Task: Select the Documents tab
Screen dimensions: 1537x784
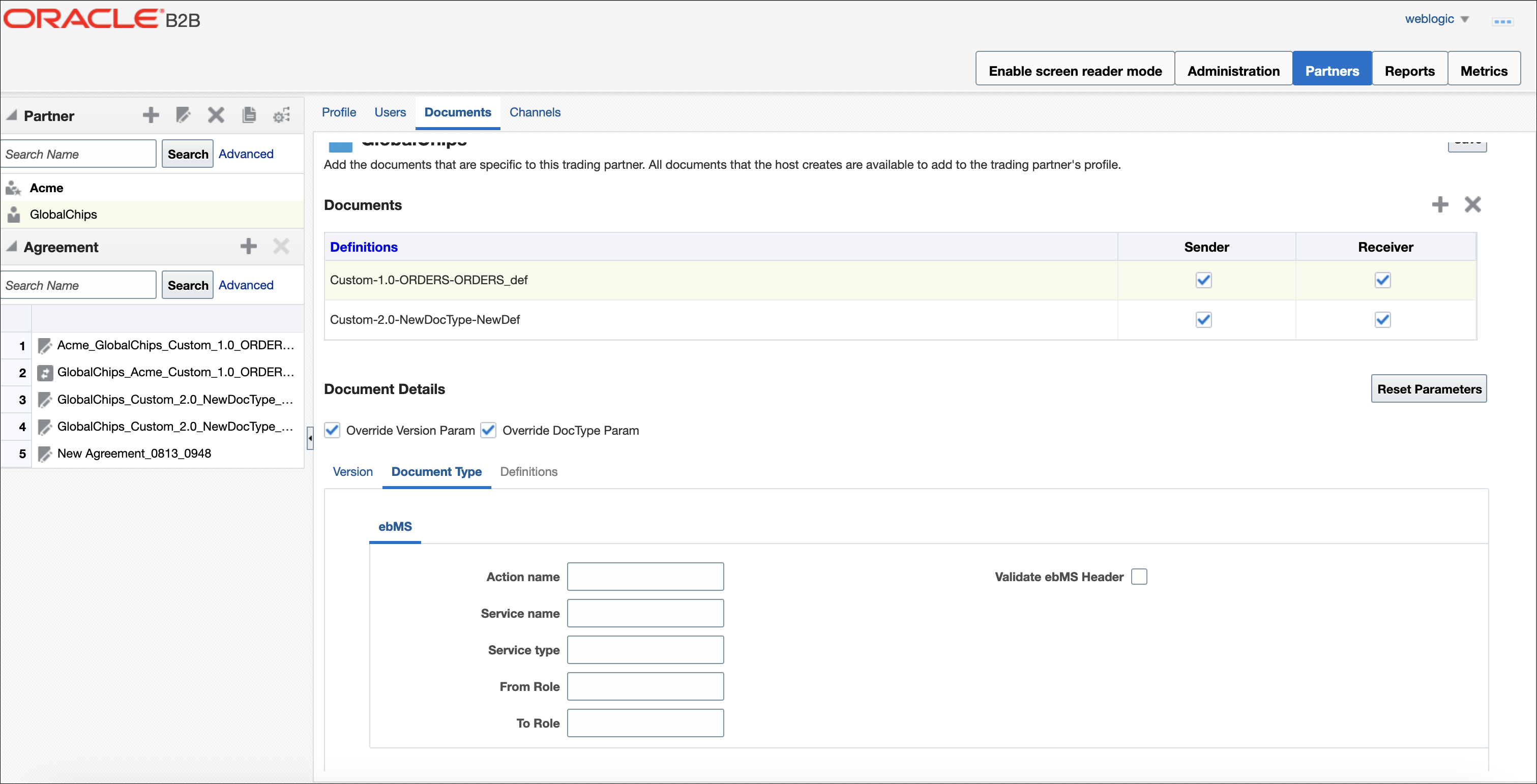Action: [x=458, y=112]
